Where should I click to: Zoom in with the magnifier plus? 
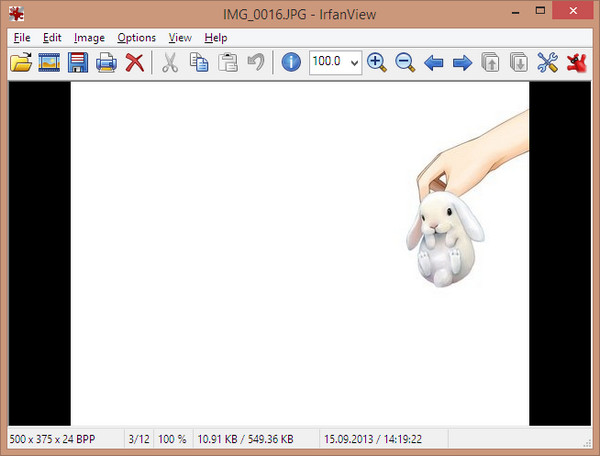click(376, 63)
